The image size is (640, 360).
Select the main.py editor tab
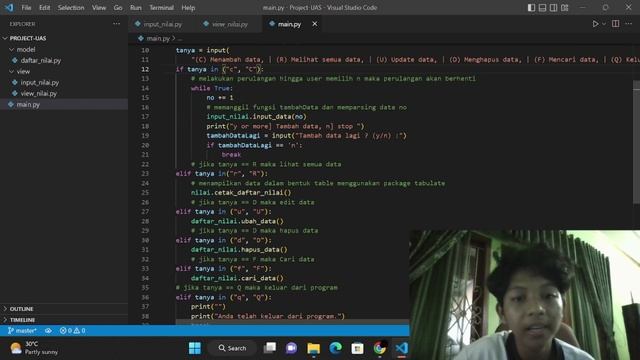click(289, 24)
